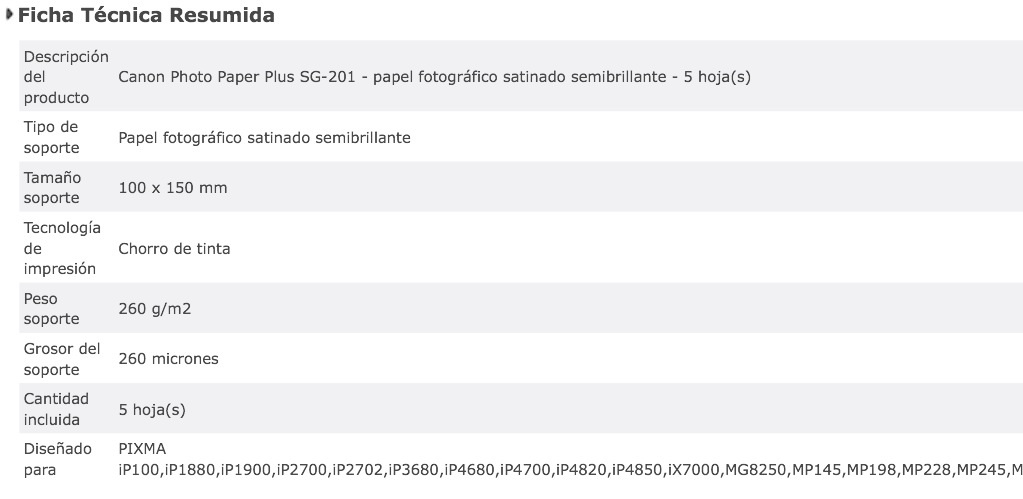Select the Descripción del producto label

pos(66,77)
